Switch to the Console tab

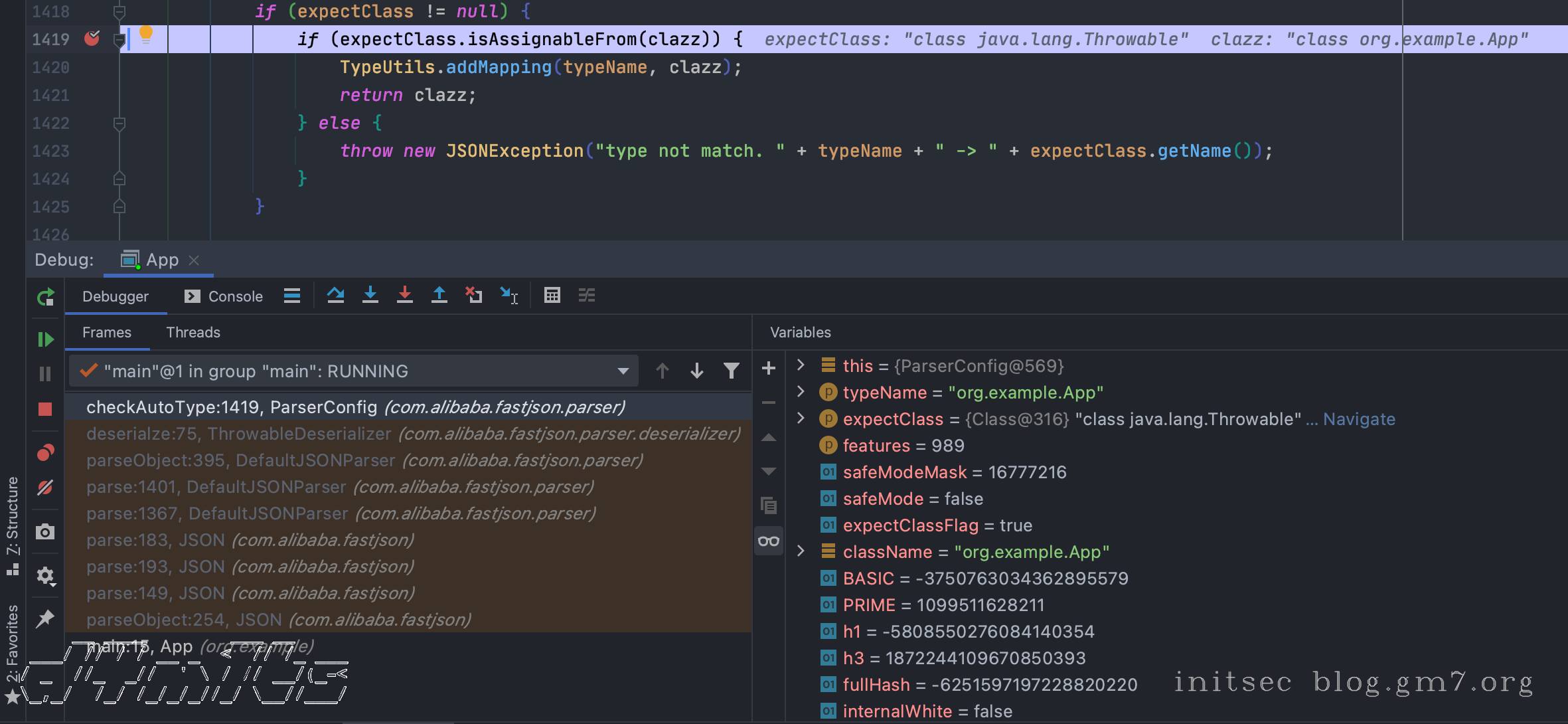(224, 297)
